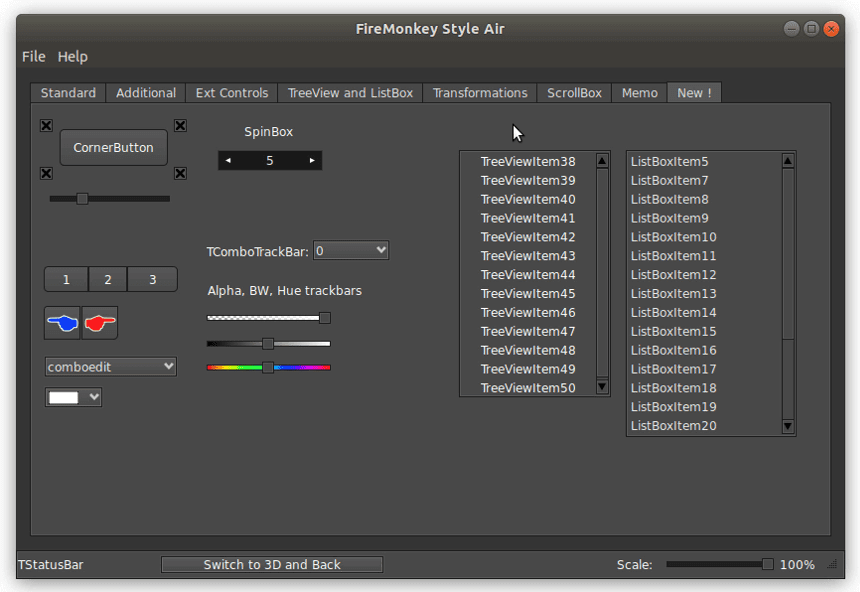Click the Hue rainbow trackbar thumb
Image resolution: width=860 pixels, height=592 pixels.
coord(268,368)
